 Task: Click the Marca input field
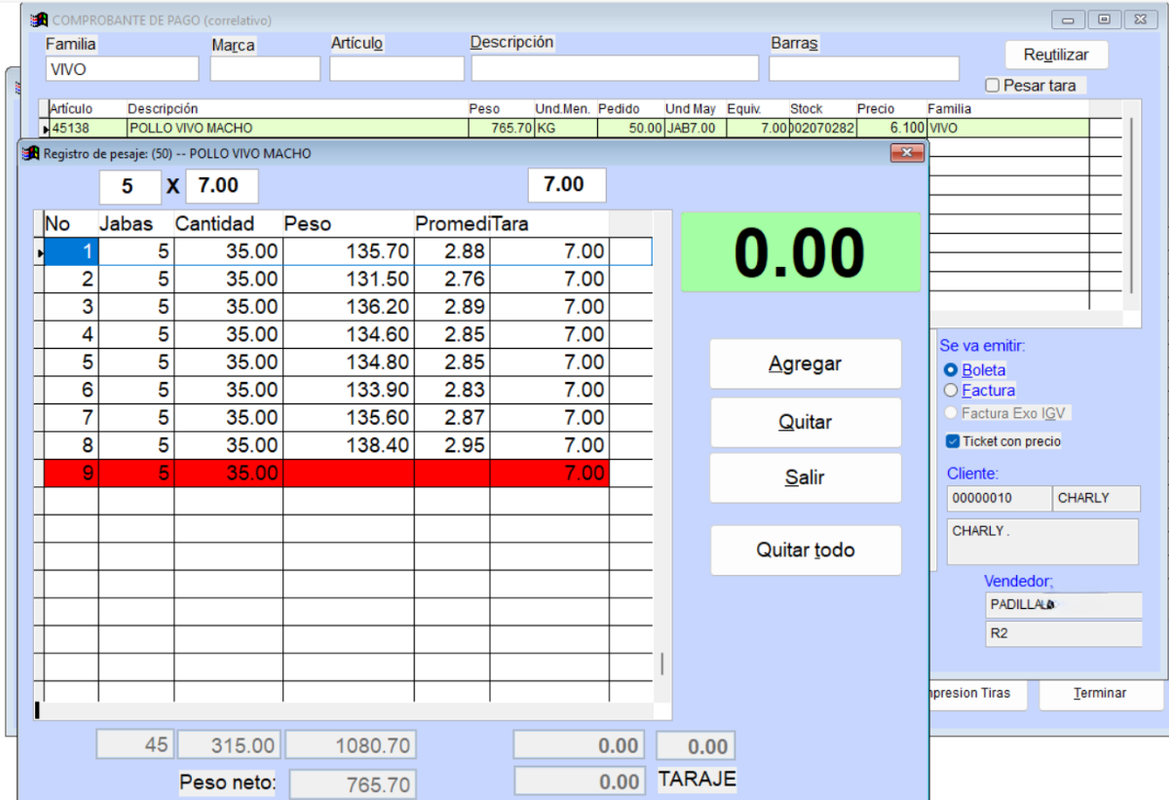(x=265, y=69)
